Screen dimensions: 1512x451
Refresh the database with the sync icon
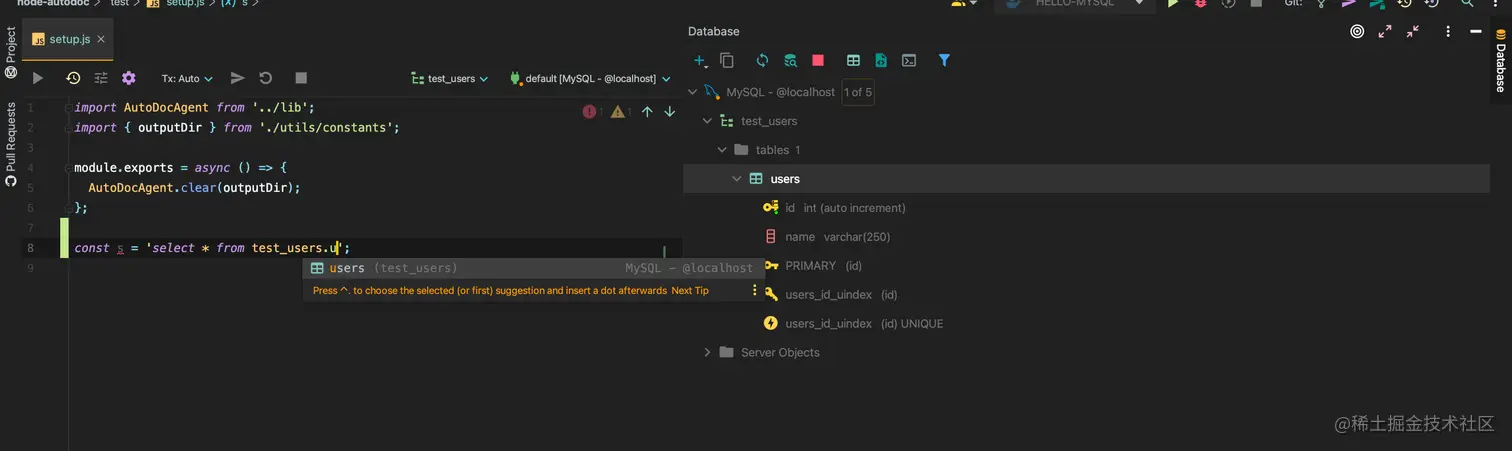(x=762, y=61)
